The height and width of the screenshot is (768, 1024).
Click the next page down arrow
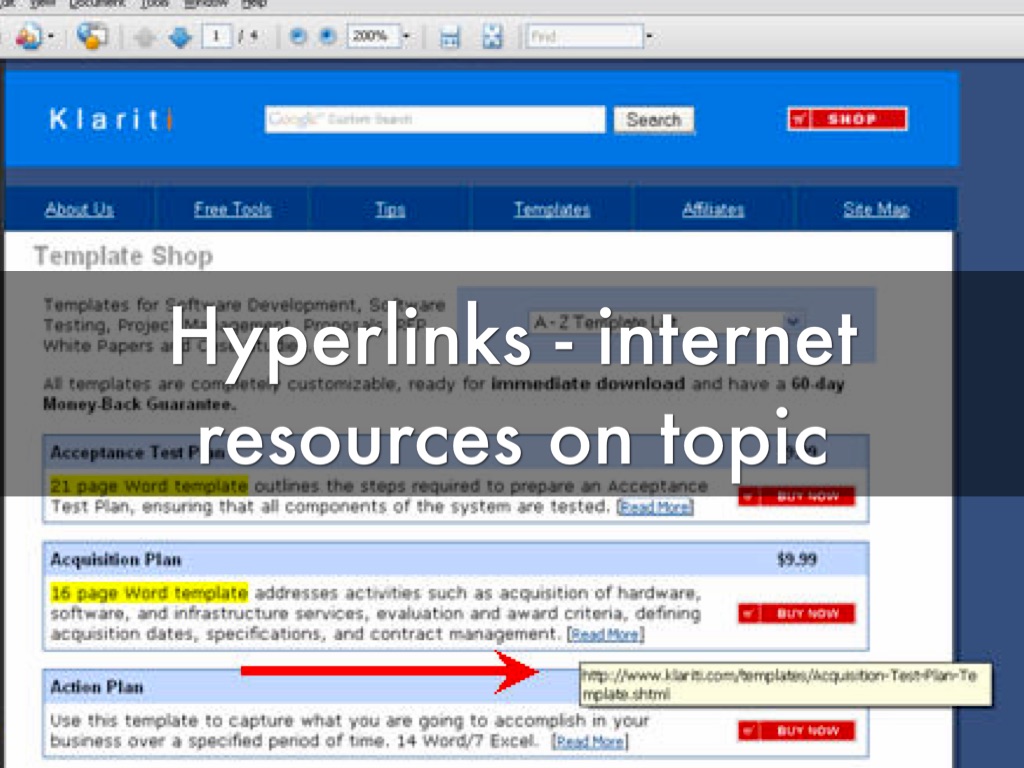point(179,37)
